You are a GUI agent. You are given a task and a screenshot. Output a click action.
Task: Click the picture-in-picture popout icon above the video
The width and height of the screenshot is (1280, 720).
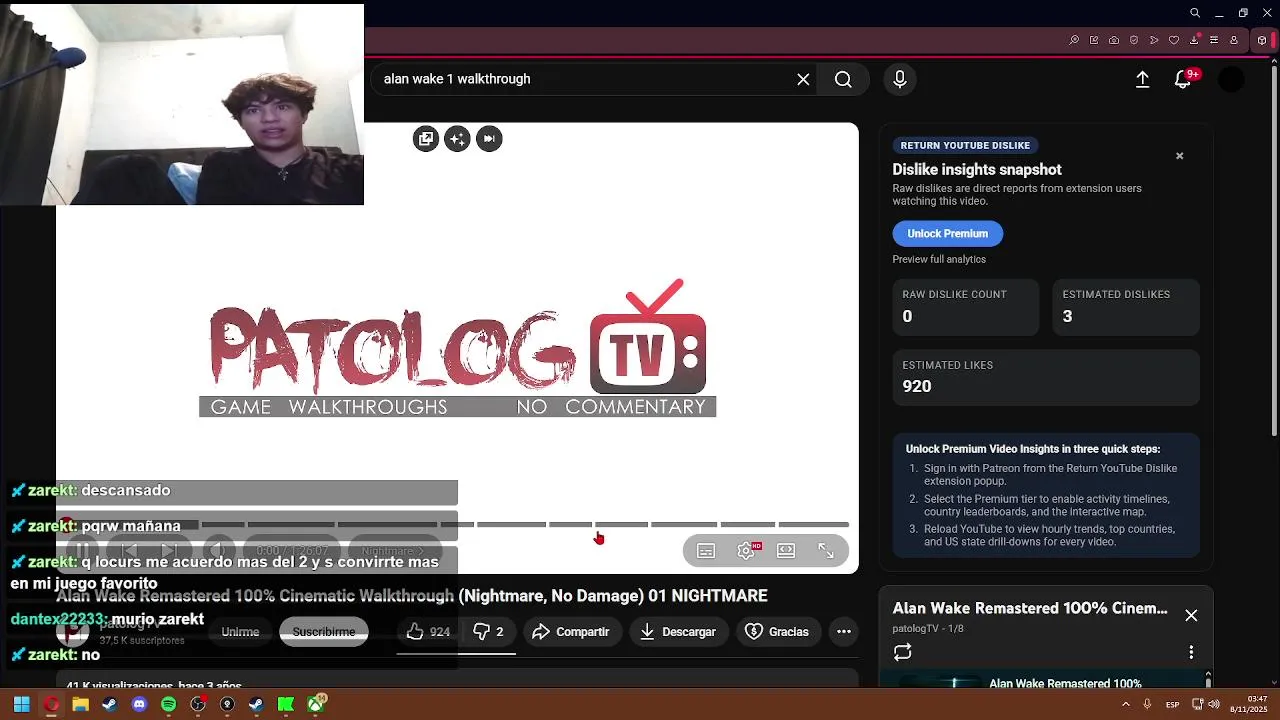pyautogui.click(x=426, y=139)
